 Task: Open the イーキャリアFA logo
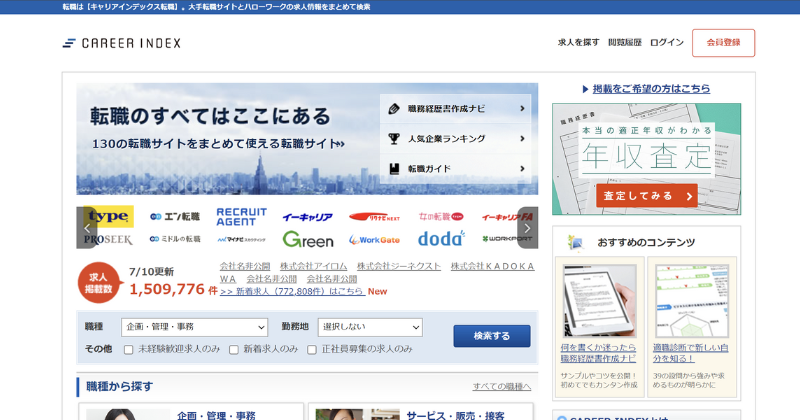tap(507, 217)
